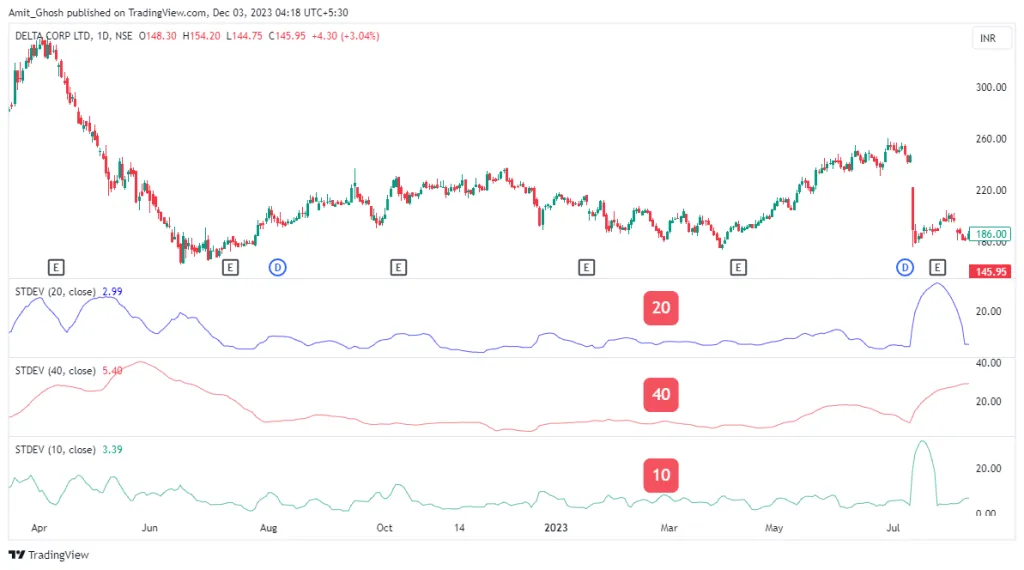
Task: Select the earnings E marker above October
Action: (398, 267)
